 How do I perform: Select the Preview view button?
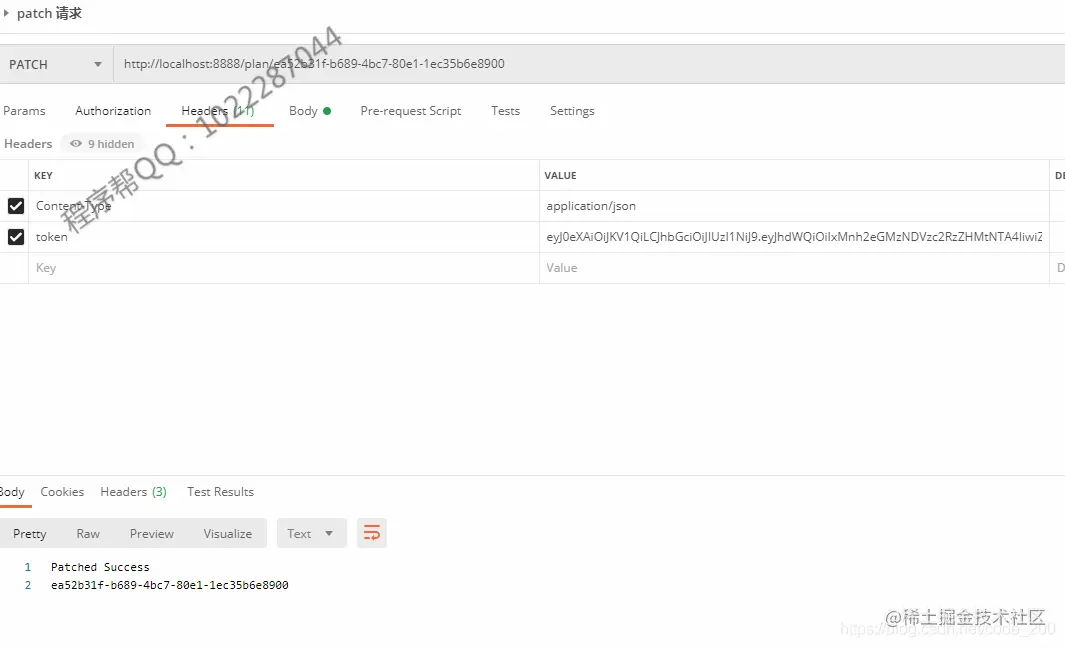(x=151, y=534)
